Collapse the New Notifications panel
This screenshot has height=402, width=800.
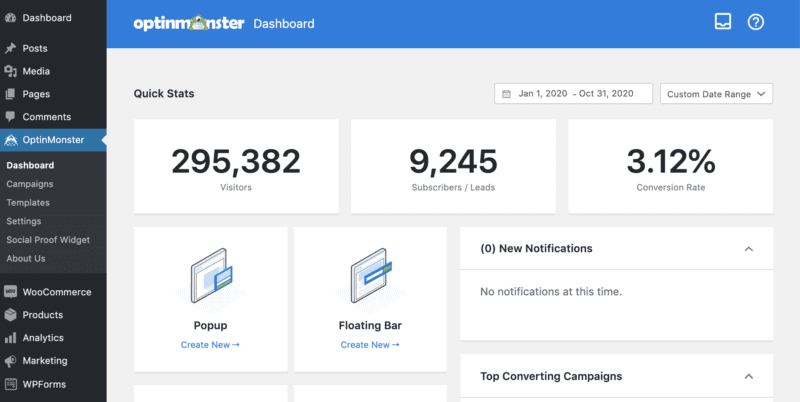click(x=748, y=248)
